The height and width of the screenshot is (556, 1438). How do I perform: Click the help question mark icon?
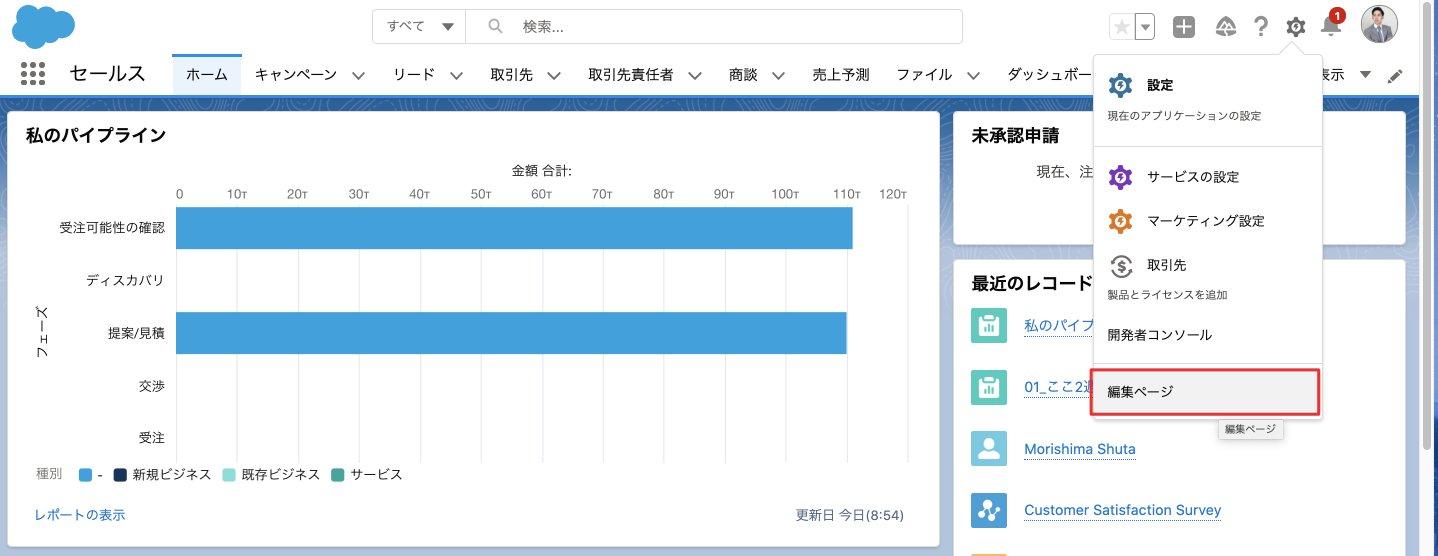tap(1261, 27)
